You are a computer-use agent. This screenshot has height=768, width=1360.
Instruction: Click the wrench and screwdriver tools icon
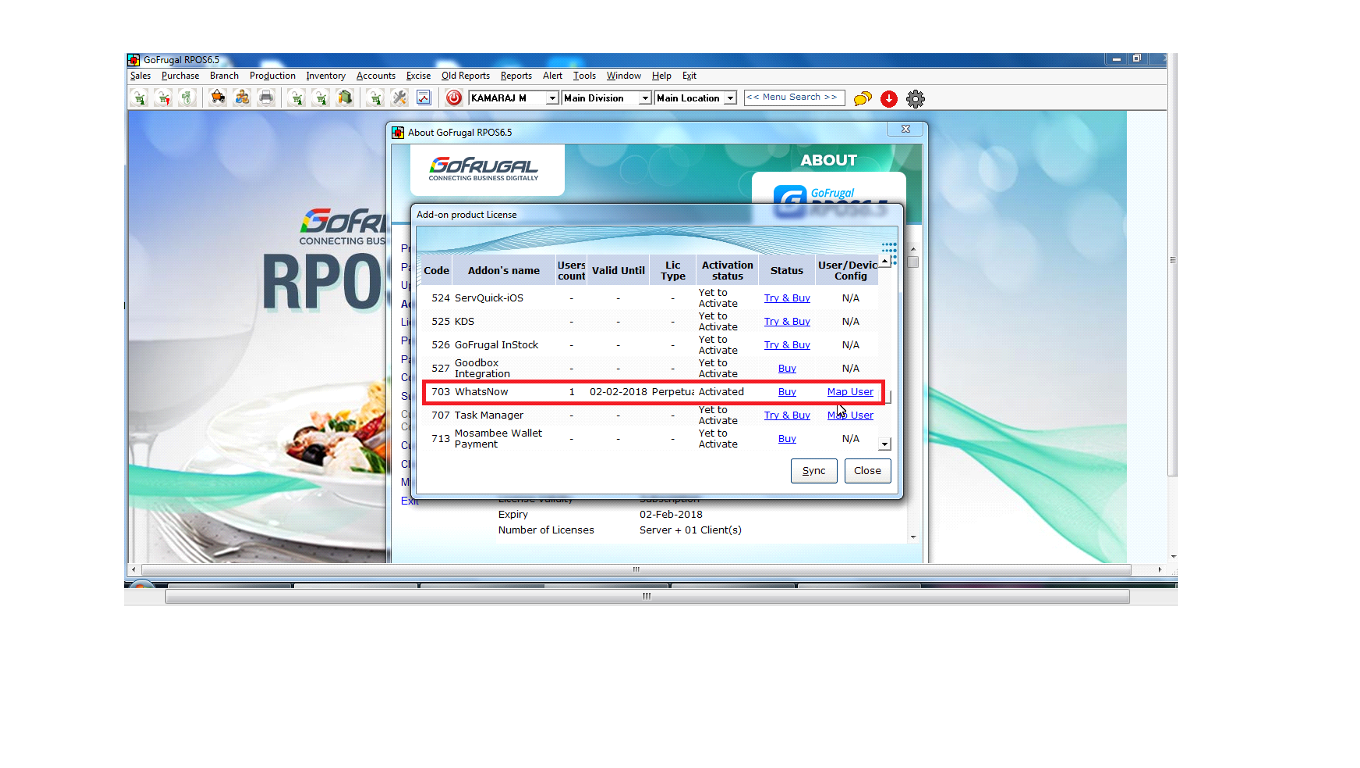[399, 97]
